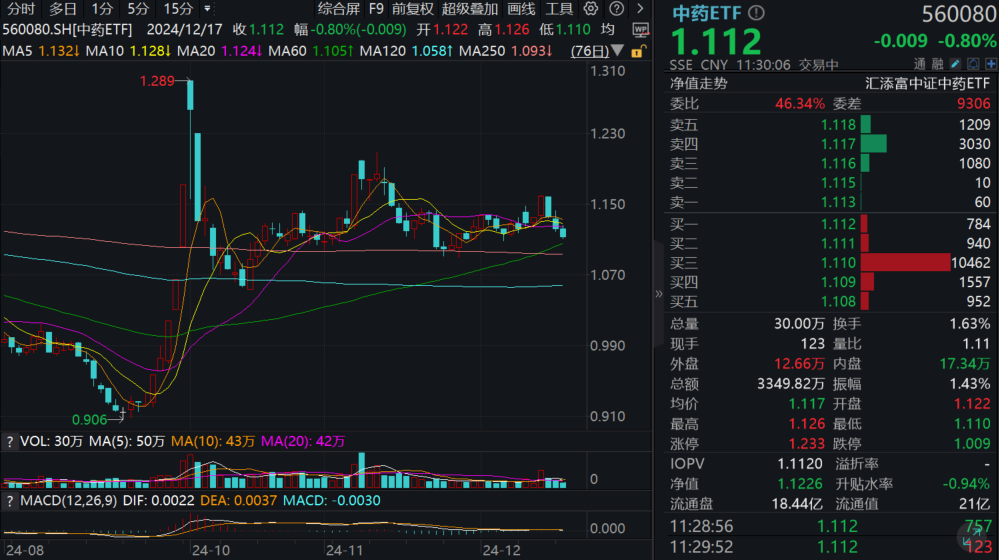
Task: Collapse the right panel with double-chevron handle
Action: (658, 294)
